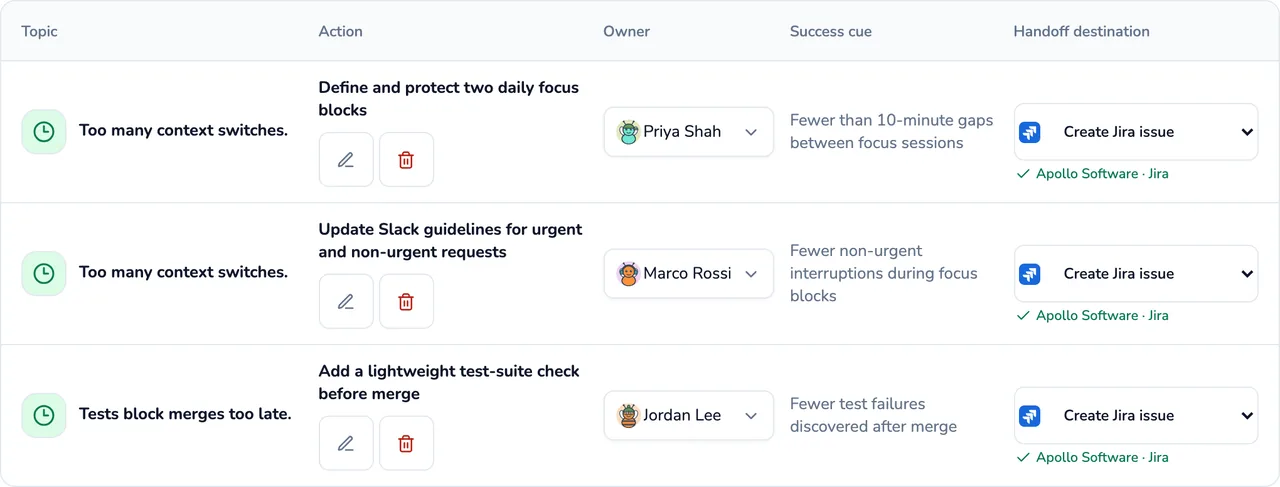Image resolution: width=1280 pixels, height=487 pixels.
Task: Click the Handoff destination column header
Action: click(1081, 31)
